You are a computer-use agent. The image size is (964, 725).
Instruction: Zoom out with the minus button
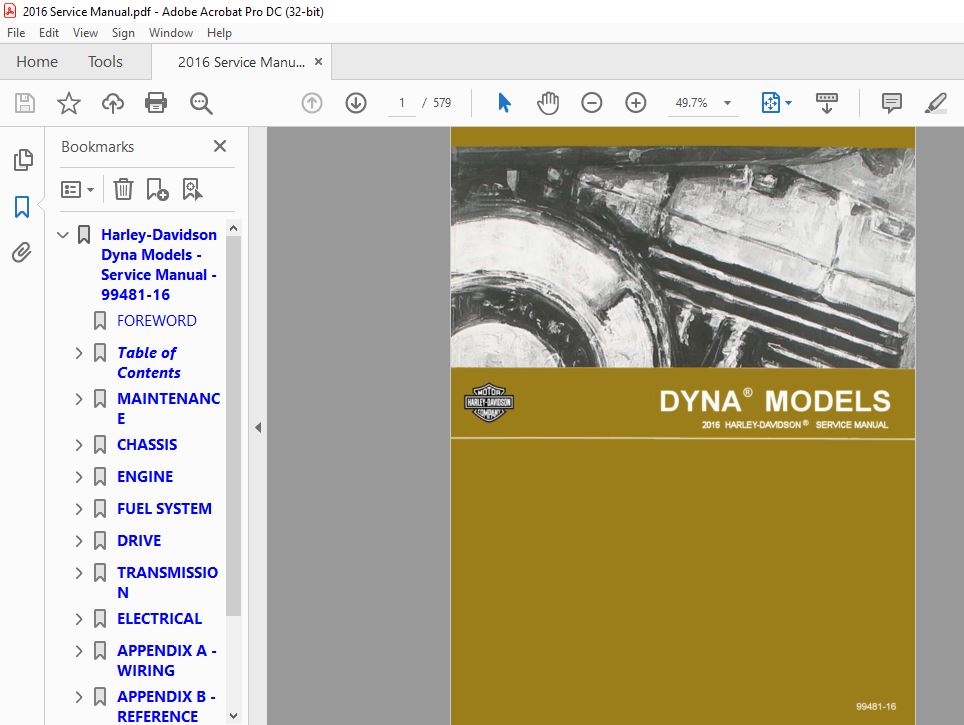pos(591,103)
